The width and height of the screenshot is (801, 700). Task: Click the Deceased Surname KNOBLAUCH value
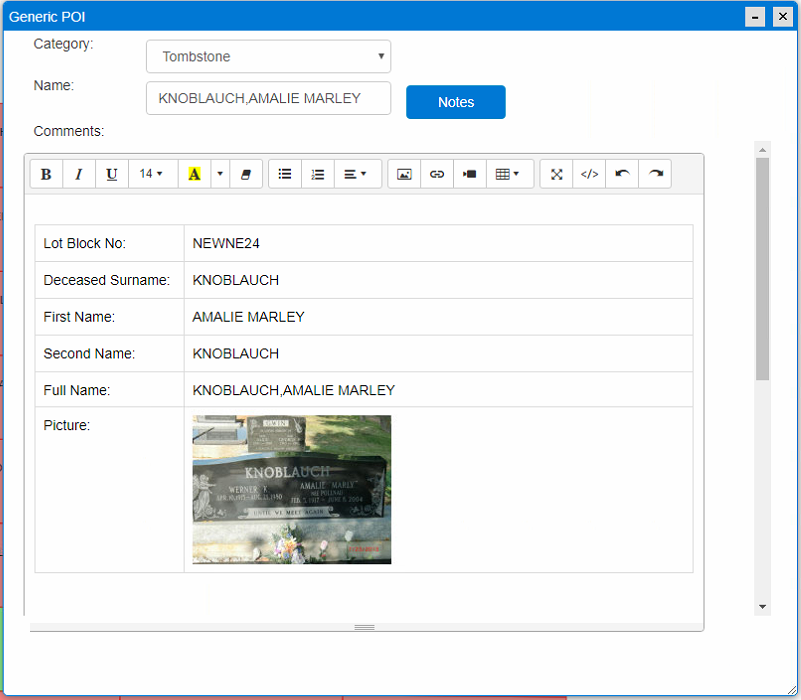235,280
